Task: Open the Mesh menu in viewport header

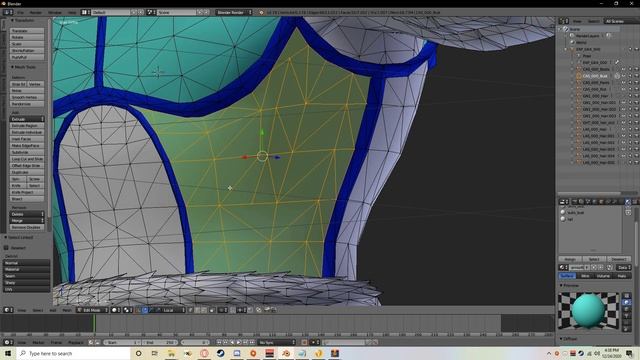Action: [x=67, y=310]
